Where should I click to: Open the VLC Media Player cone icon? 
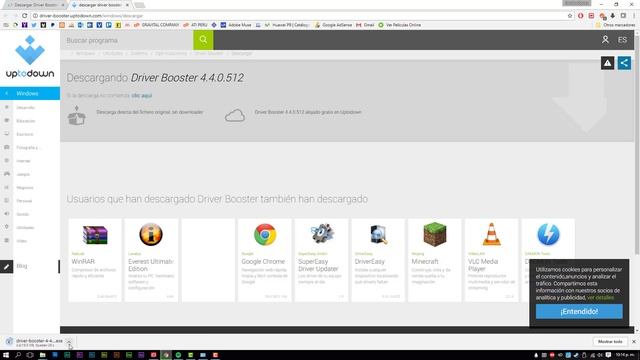click(x=491, y=234)
